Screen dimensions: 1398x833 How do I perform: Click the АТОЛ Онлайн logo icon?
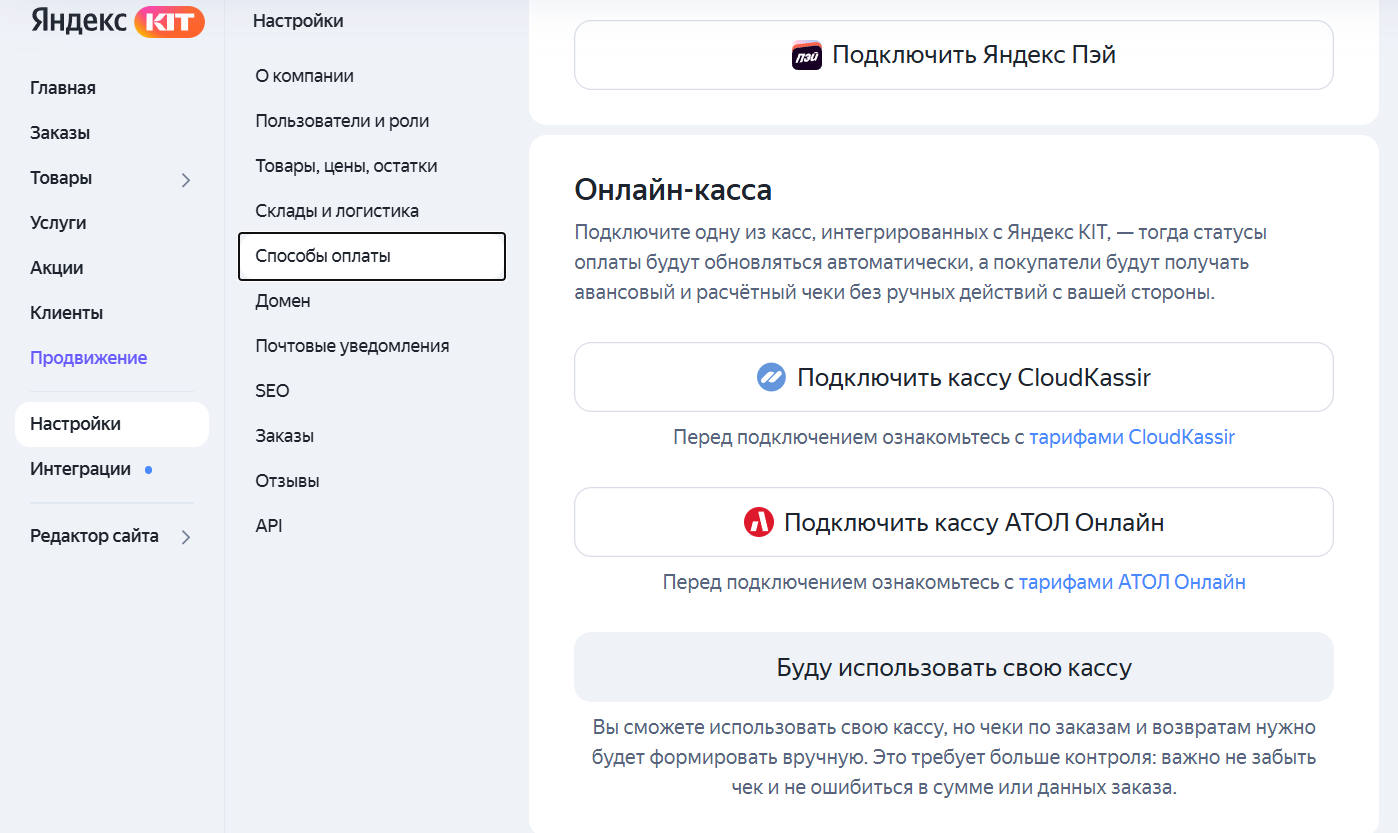[x=759, y=522]
